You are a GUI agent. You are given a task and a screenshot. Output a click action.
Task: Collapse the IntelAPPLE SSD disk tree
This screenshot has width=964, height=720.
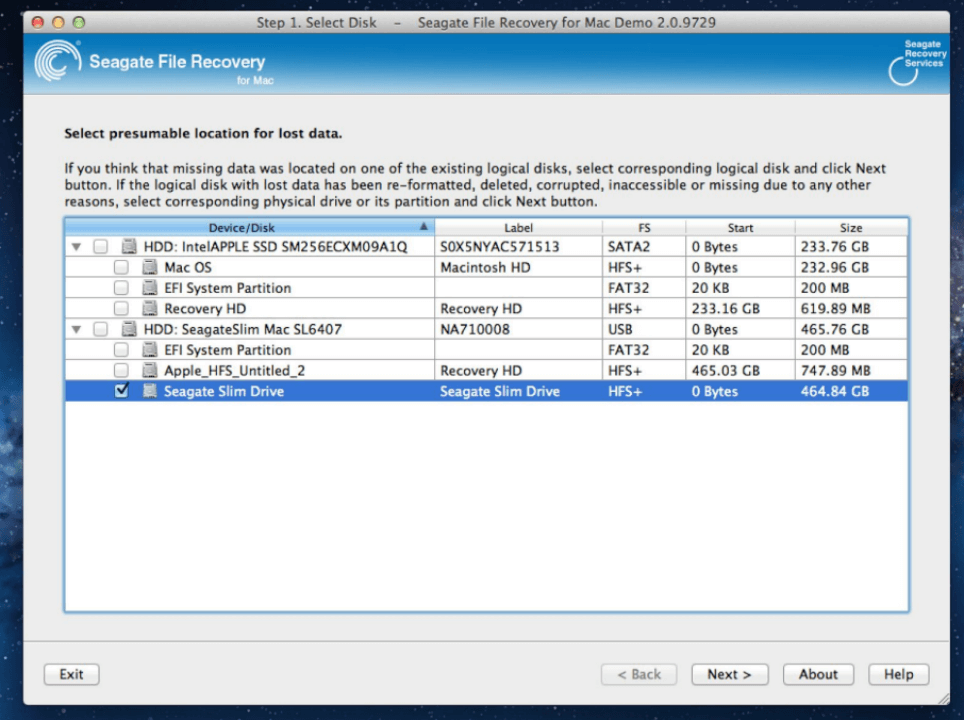click(x=77, y=247)
